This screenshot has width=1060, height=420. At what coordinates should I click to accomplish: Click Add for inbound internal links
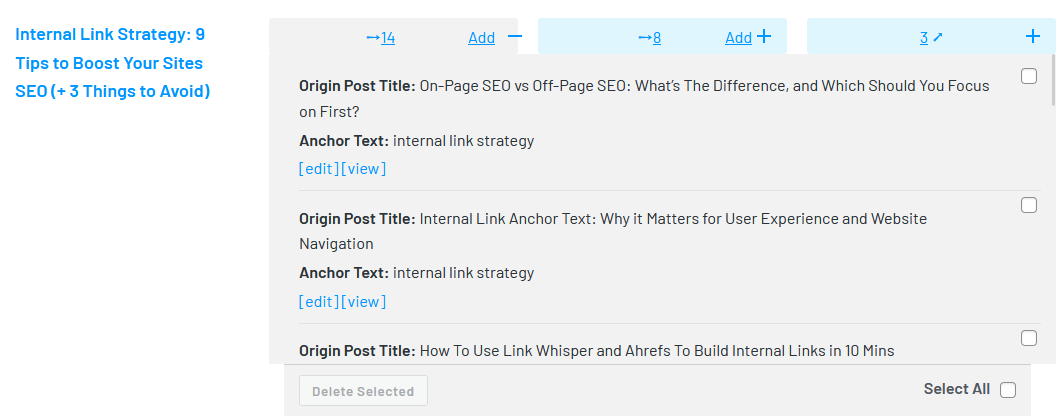481,38
